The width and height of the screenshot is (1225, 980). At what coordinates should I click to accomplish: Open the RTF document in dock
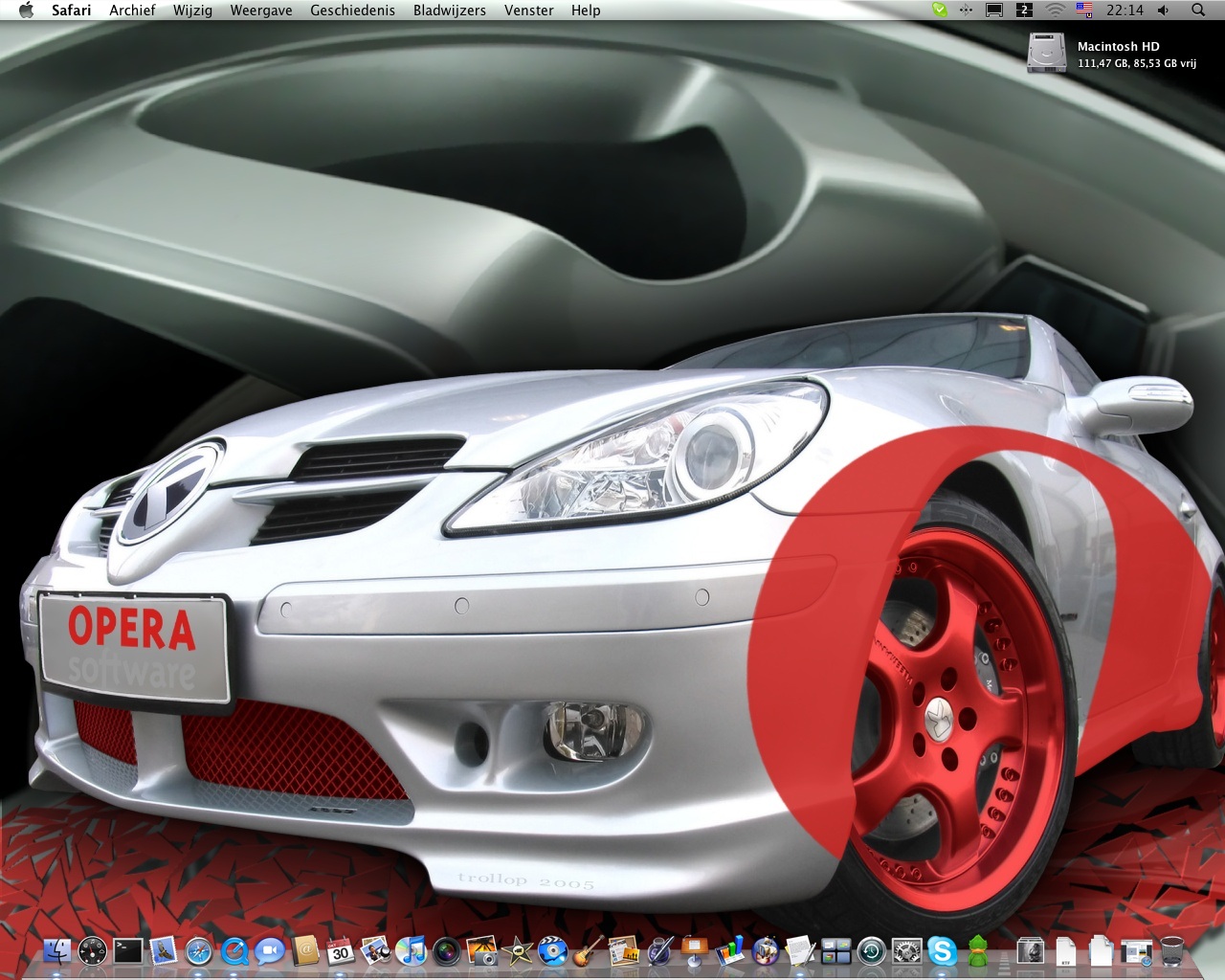click(x=1066, y=950)
